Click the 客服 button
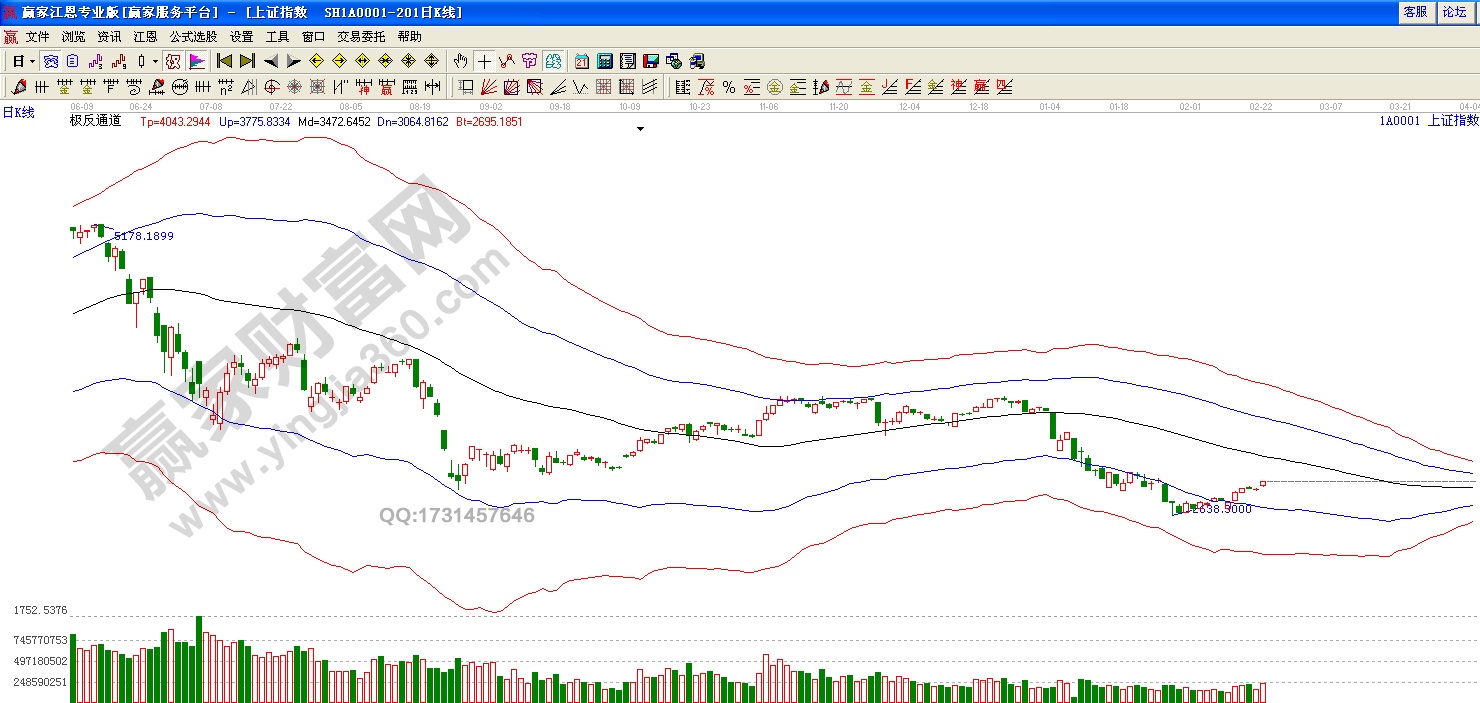 (1415, 12)
